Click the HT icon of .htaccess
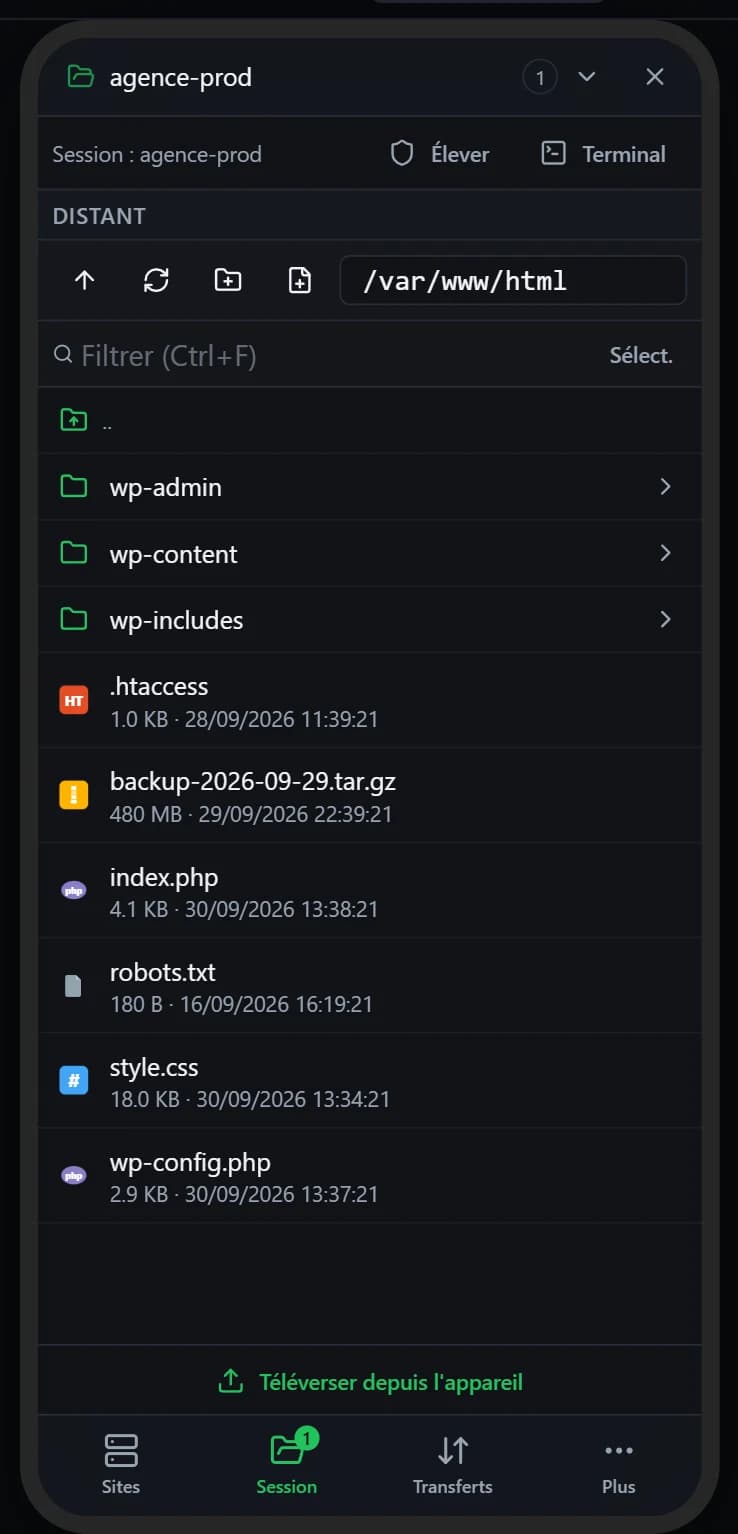The image size is (738, 1534). tap(74, 701)
